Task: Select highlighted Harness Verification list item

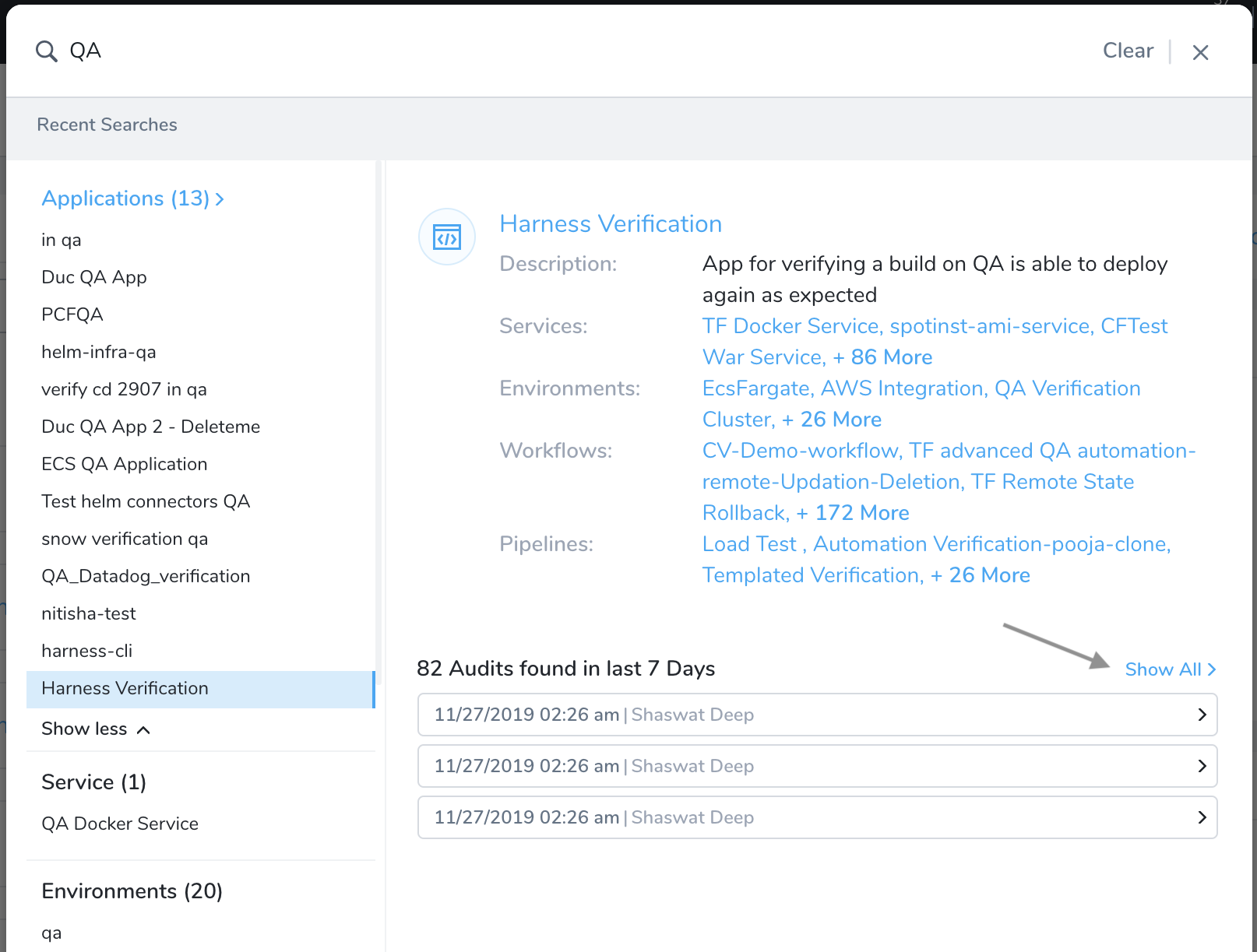Action: (x=200, y=689)
